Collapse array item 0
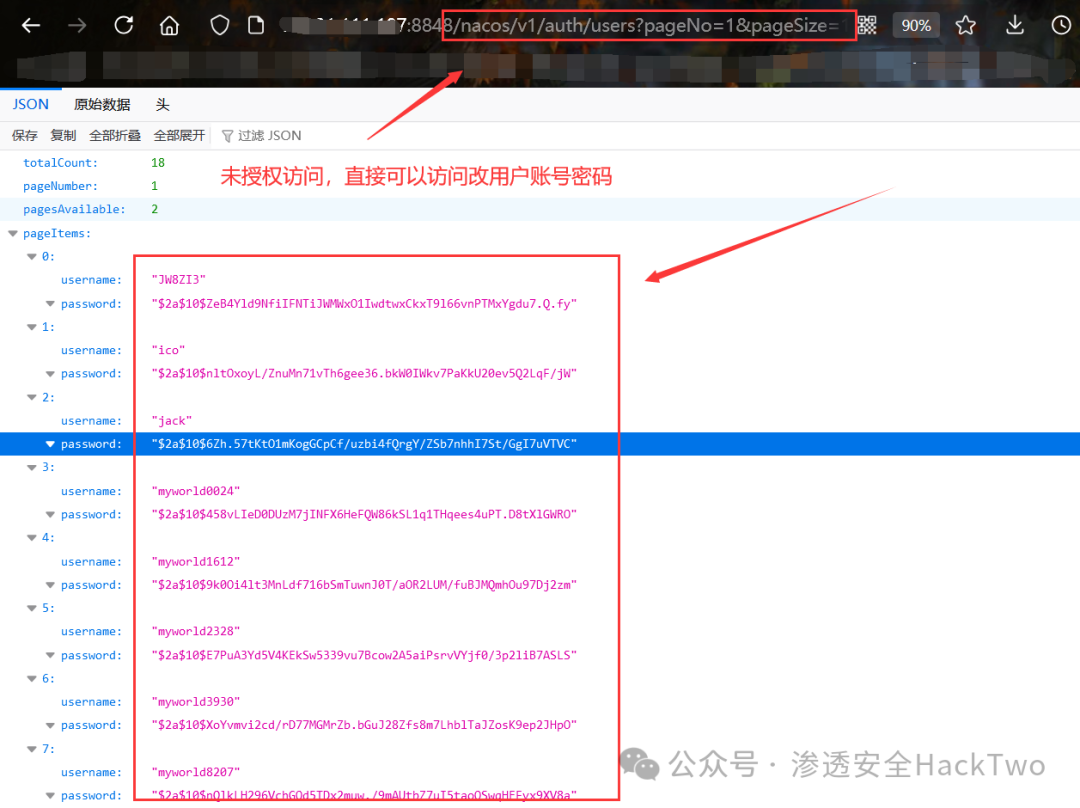 pos(32,257)
